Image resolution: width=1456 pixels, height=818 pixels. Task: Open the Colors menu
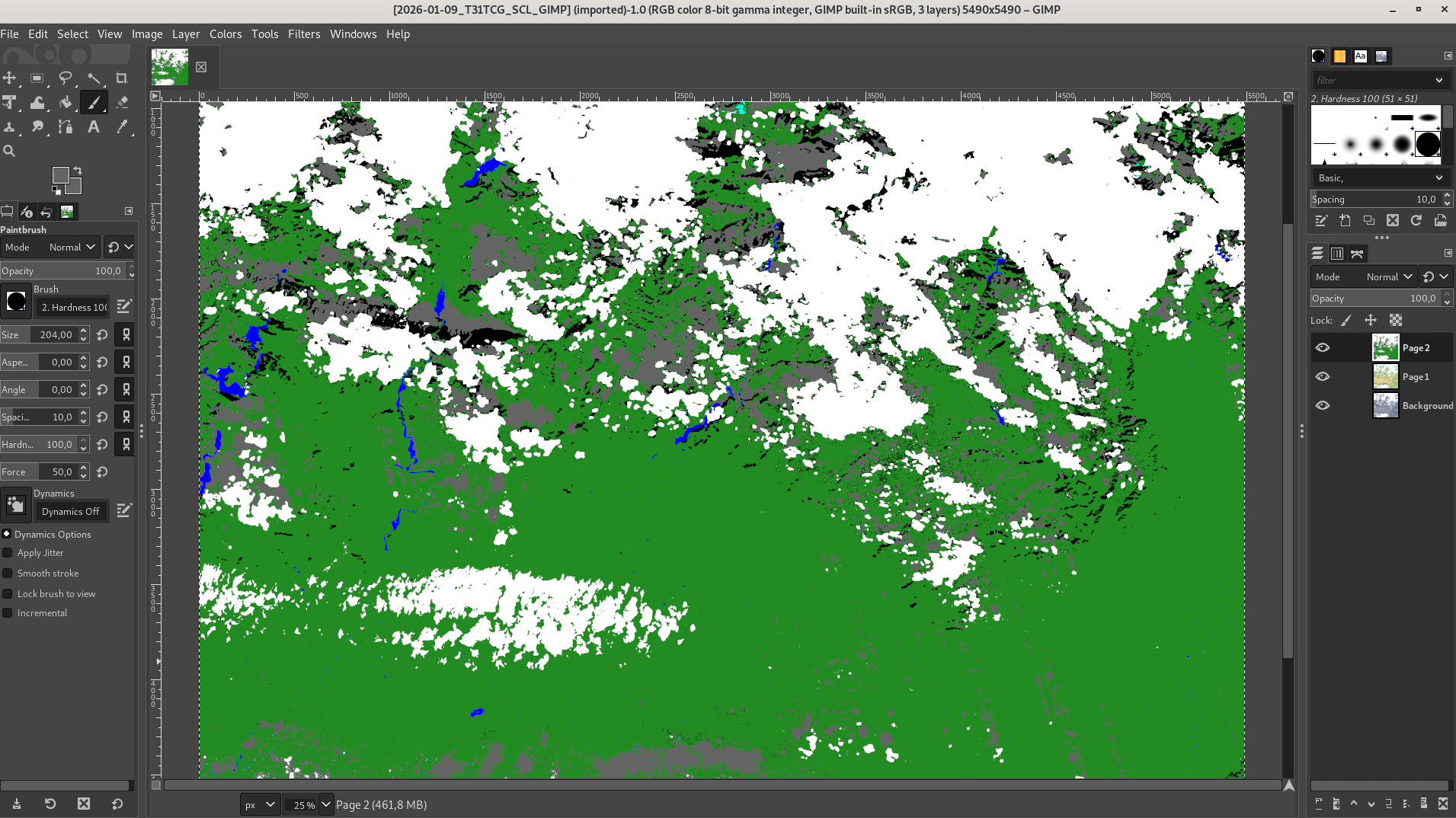tap(226, 34)
